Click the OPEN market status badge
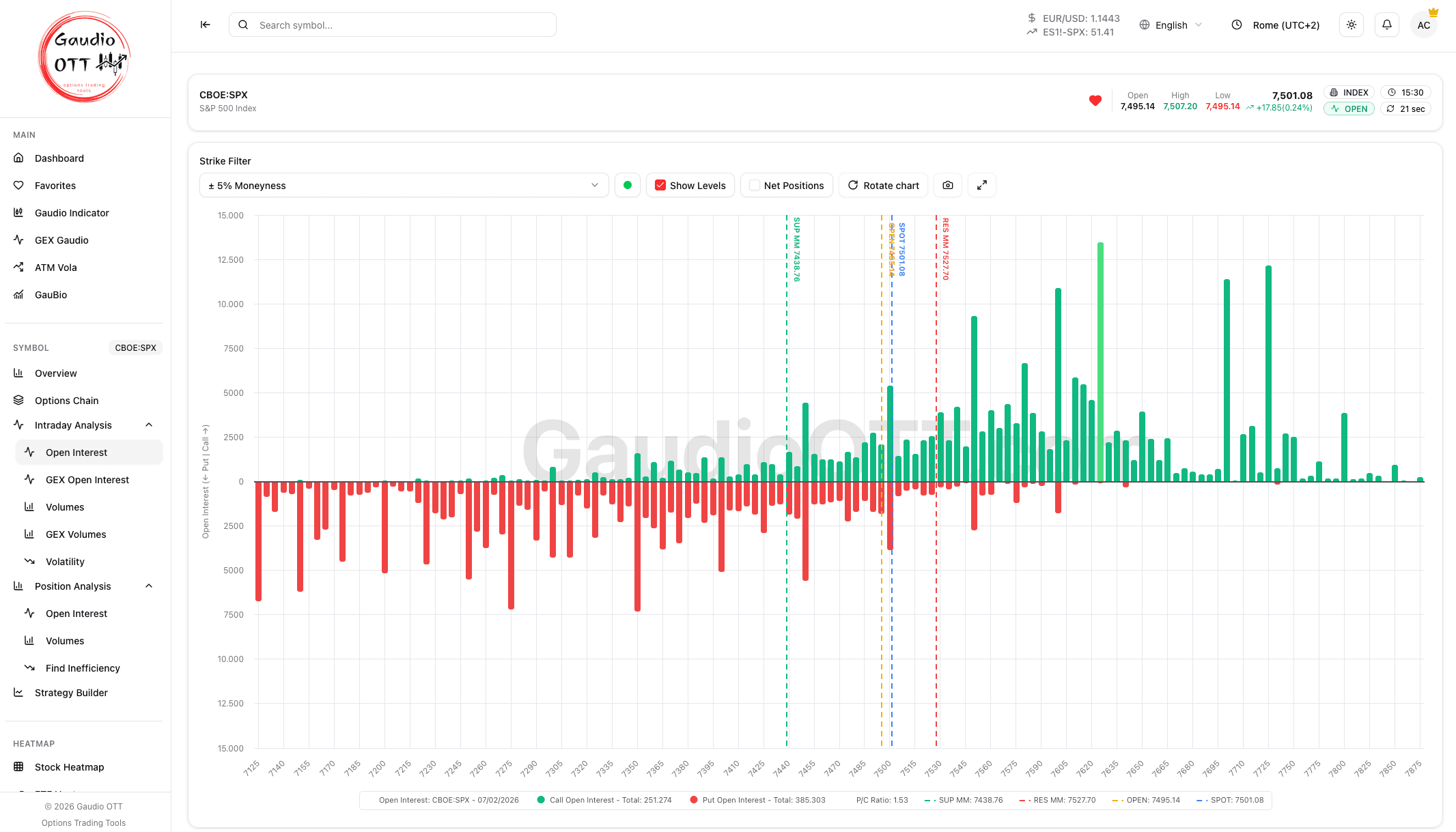This screenshot has height=832, width=1456. click(1349, 109)
